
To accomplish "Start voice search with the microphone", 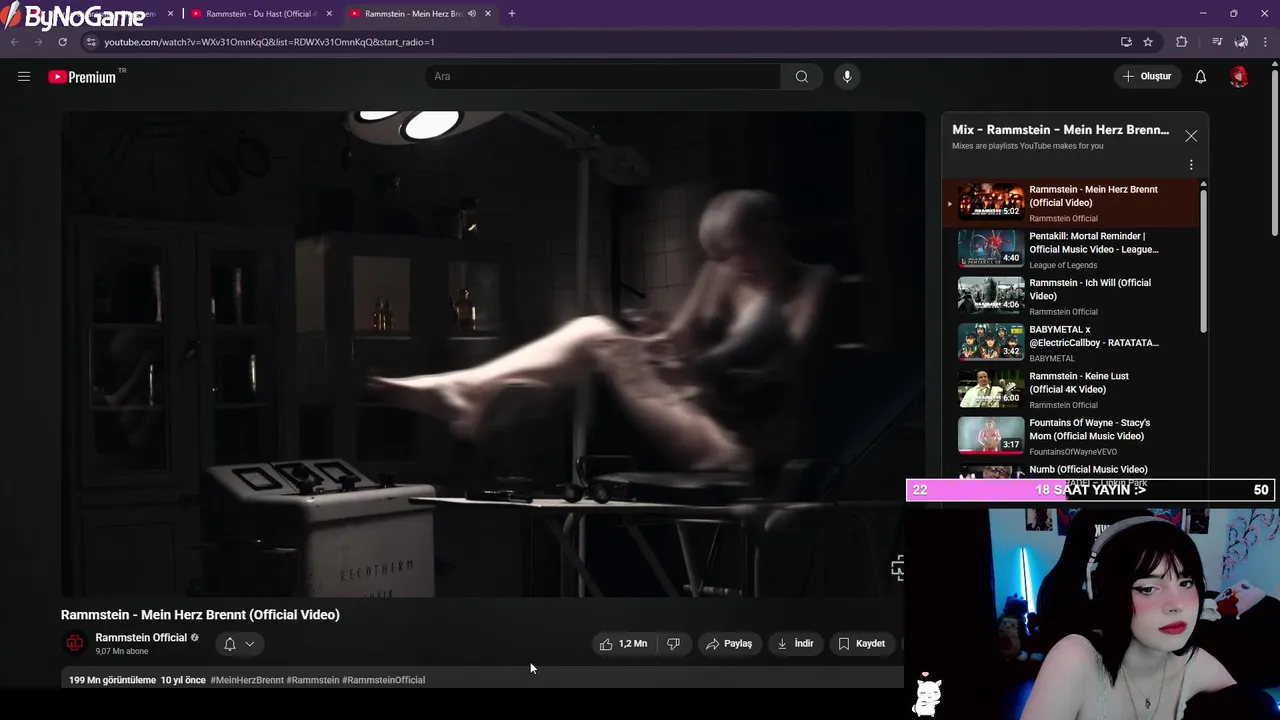I will coord(847,76).
